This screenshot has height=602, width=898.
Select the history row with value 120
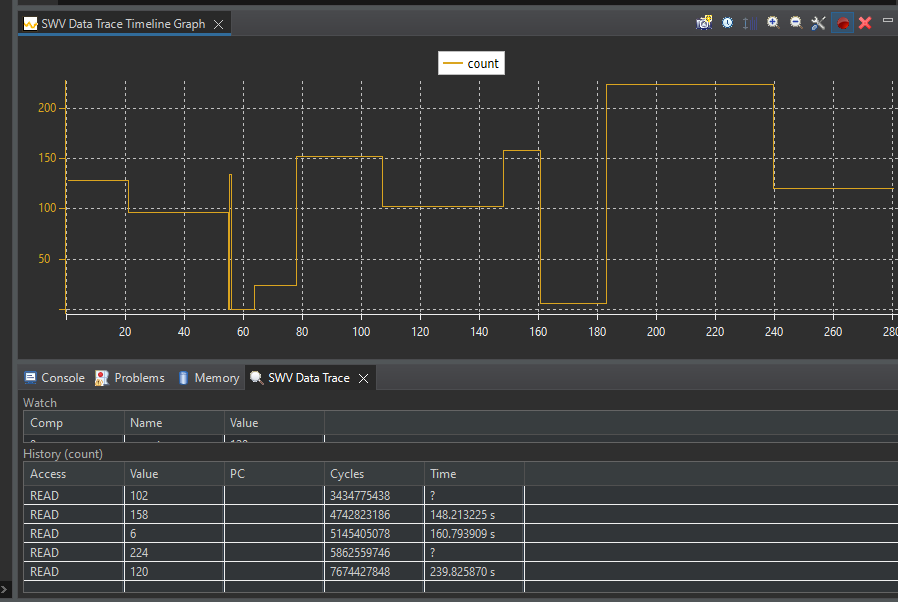[x=460, y=572]
